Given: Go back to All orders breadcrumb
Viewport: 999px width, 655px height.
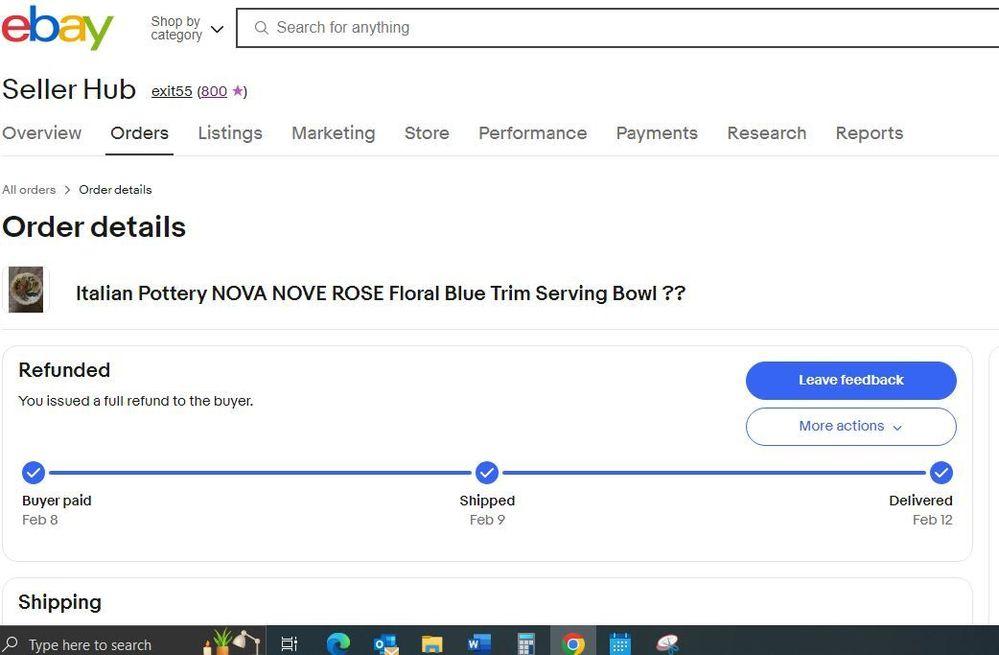Looking at the screenshot, I should [29, 190].
